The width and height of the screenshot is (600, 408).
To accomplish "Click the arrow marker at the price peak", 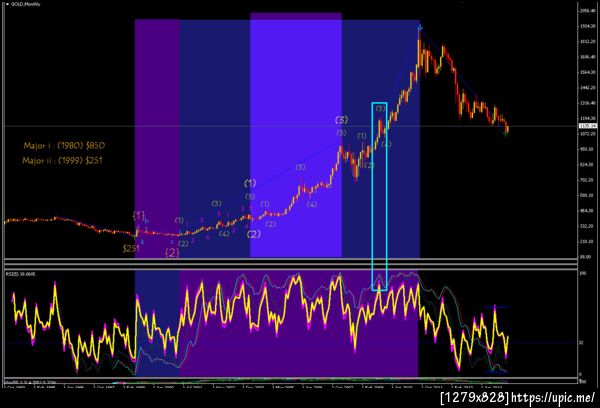I will click(420, 27).
